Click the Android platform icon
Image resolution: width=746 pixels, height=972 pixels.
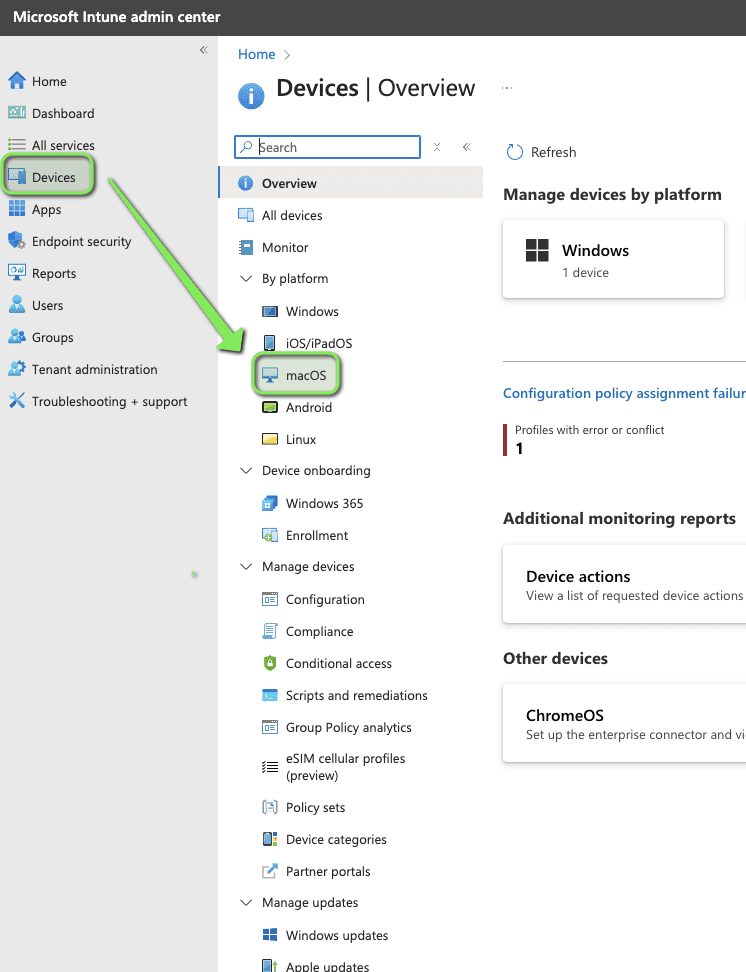pos(269,407)
